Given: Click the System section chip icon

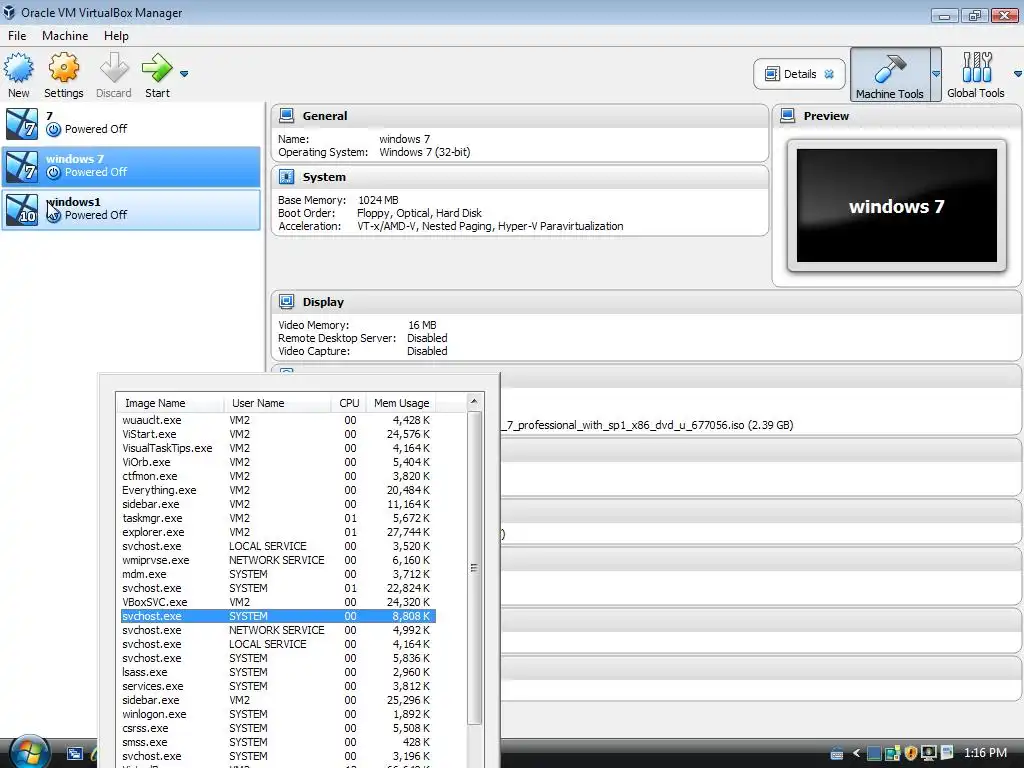Looking at the screenshot, I should pos(286,177).
